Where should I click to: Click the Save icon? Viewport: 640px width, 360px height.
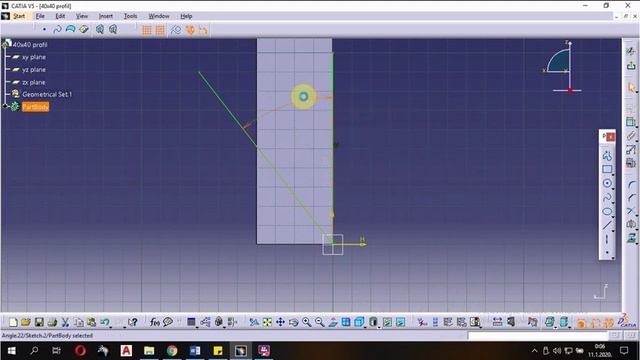[39, 322]
